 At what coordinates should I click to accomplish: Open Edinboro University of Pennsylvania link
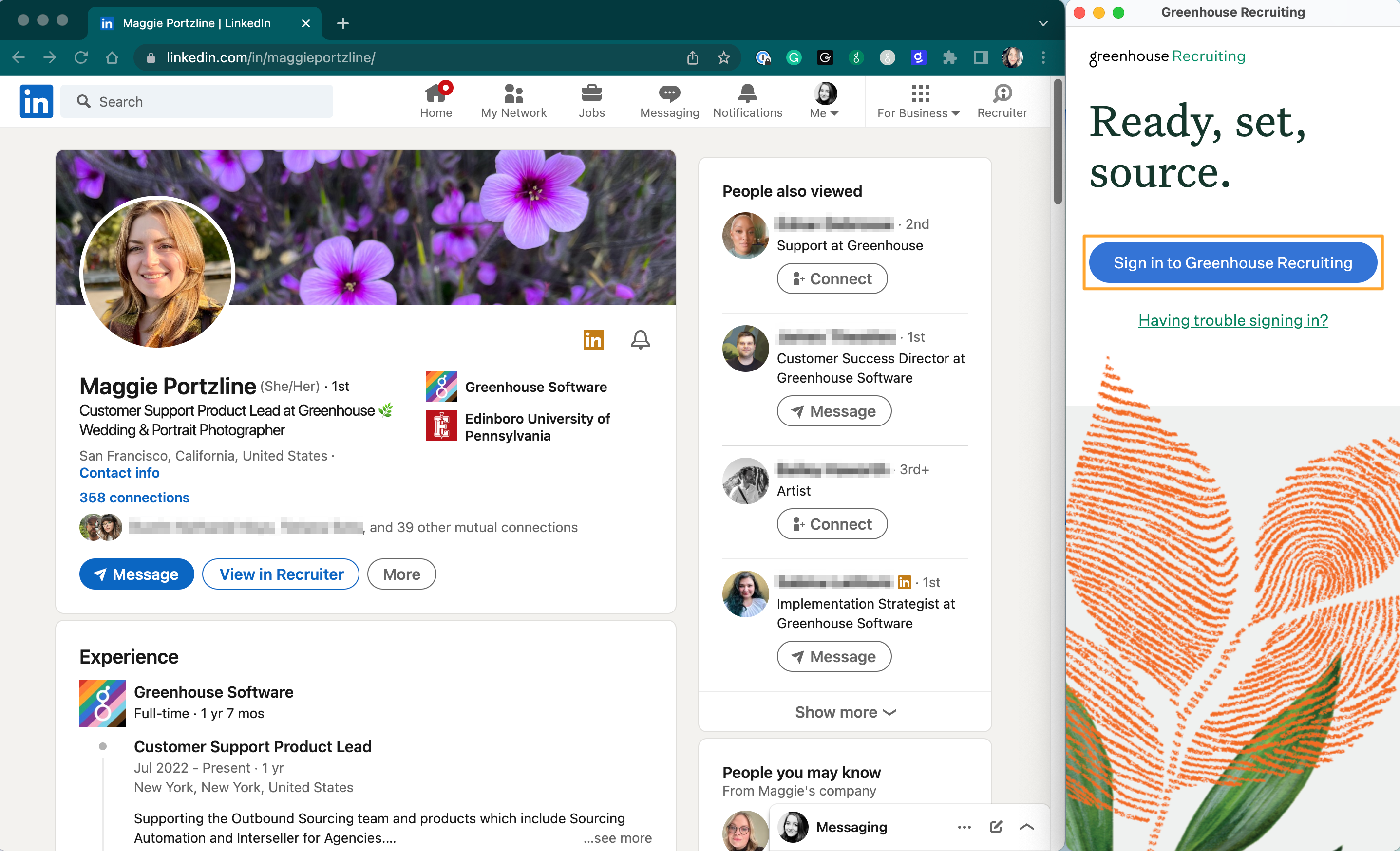[x=518, y=426]
